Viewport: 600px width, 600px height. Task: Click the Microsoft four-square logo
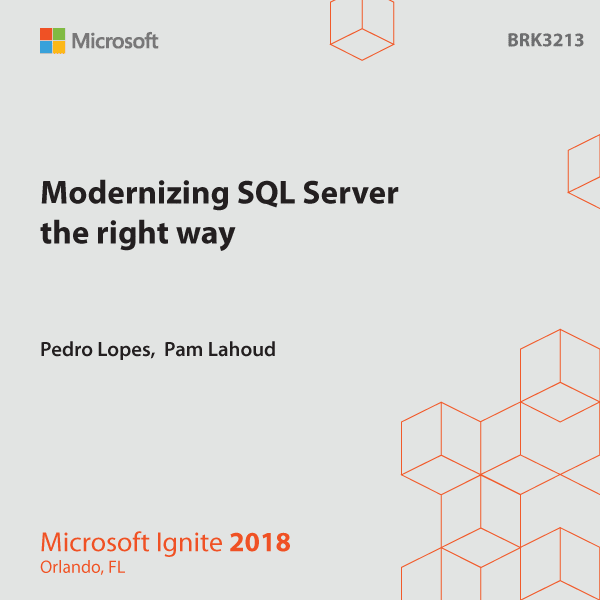click(52, 41)
